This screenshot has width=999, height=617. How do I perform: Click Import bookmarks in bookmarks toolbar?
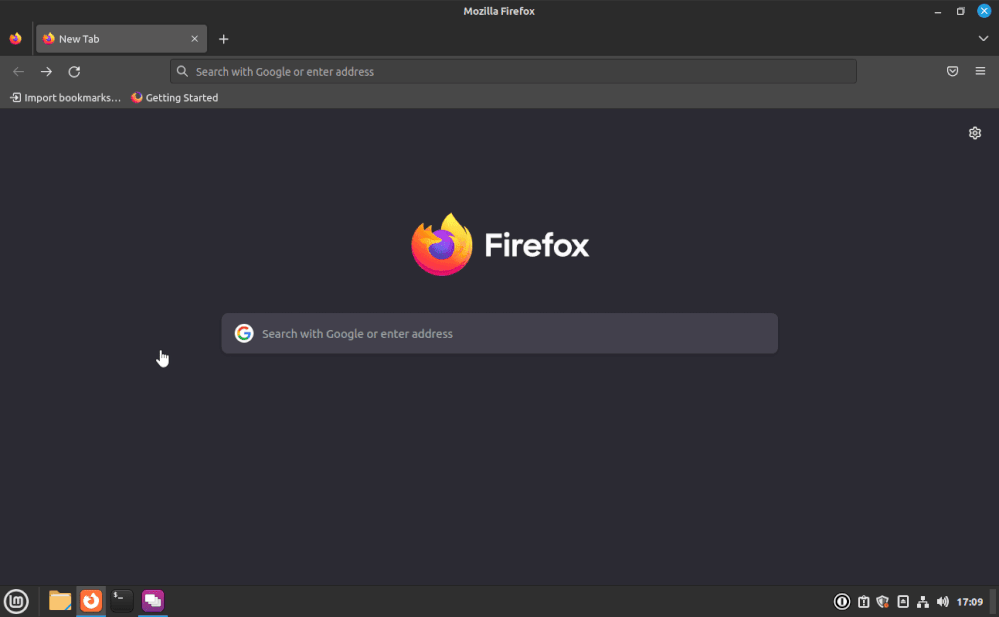click(x=65, y=98)
